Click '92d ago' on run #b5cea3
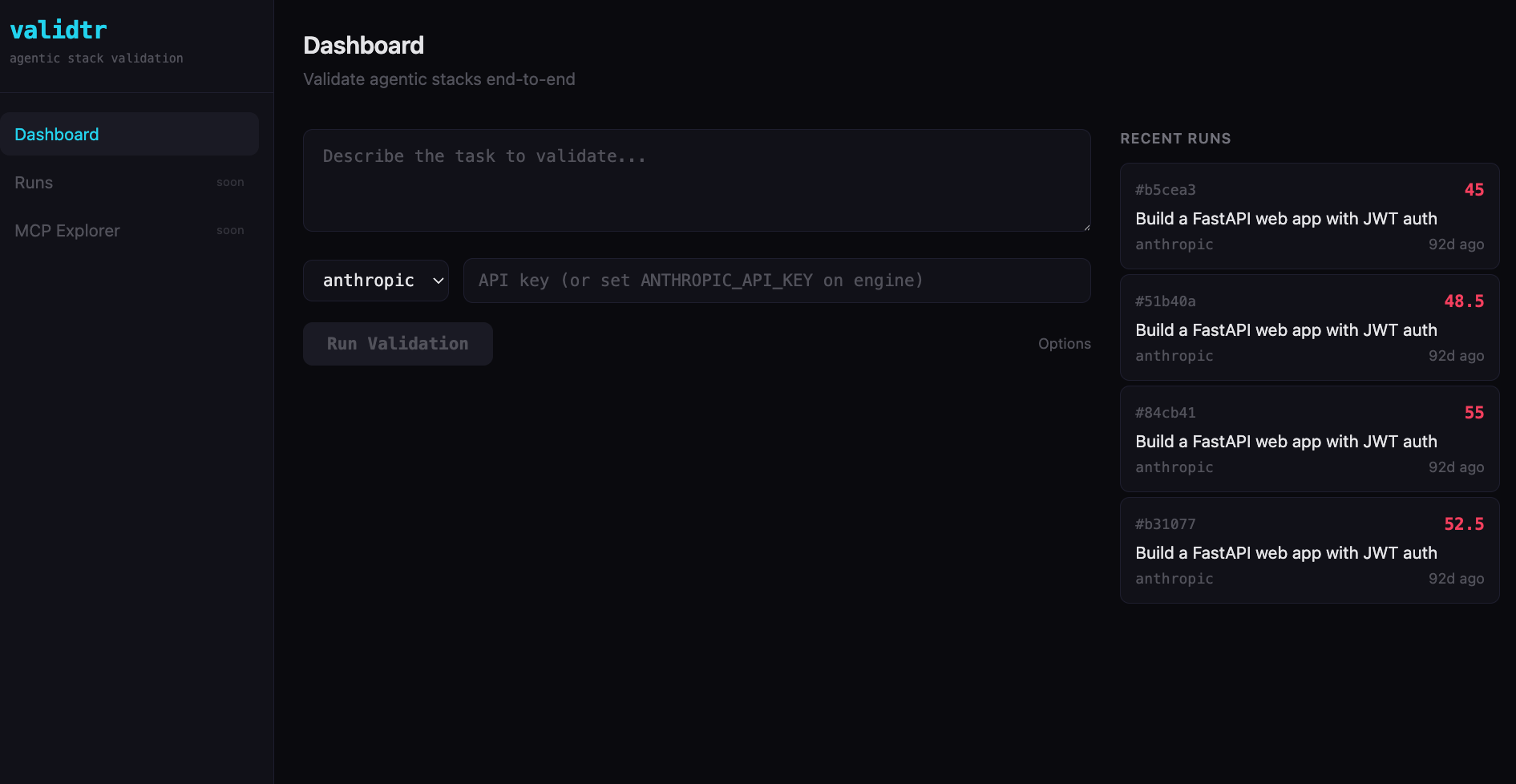 tap(1456, 244)
